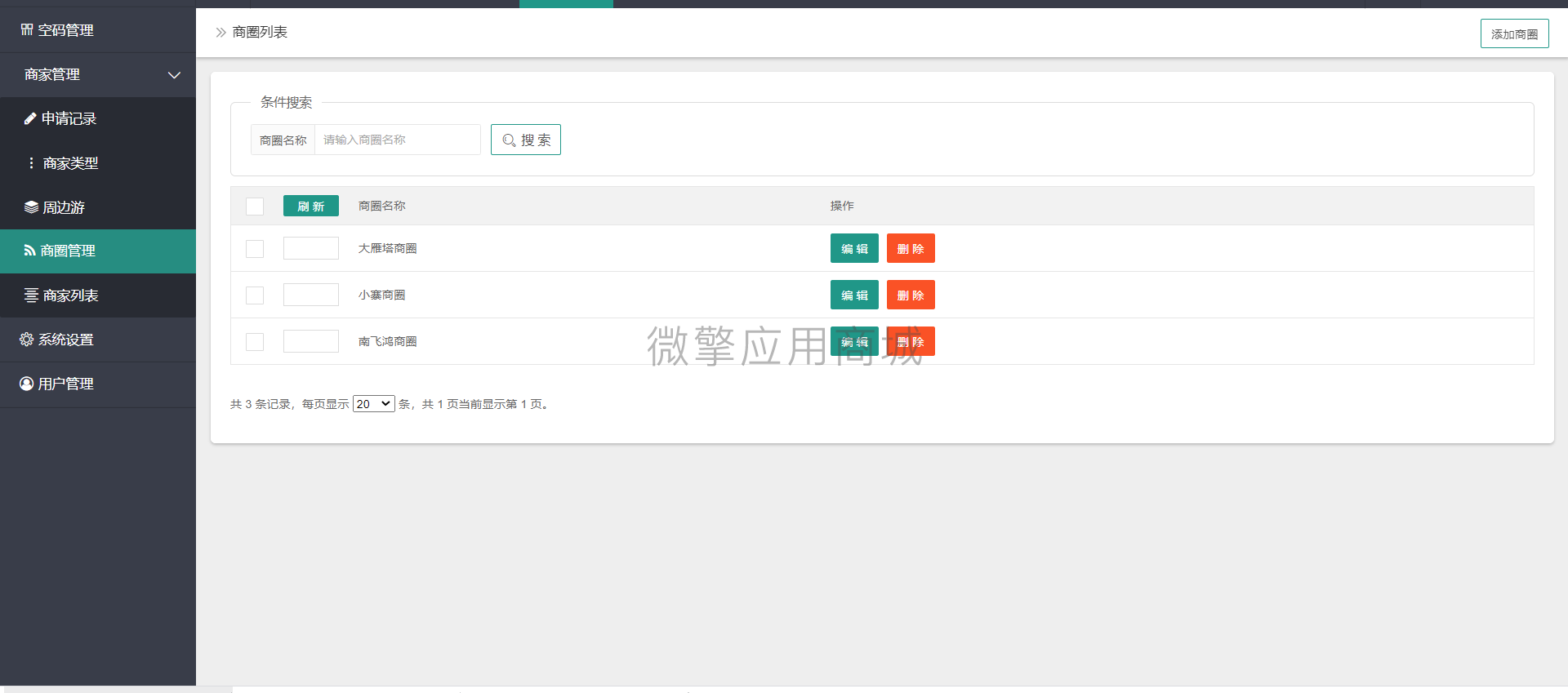Toggle the select-all checkbox in table header
This screenshot has width=1568, height=693.
(255, 207)
